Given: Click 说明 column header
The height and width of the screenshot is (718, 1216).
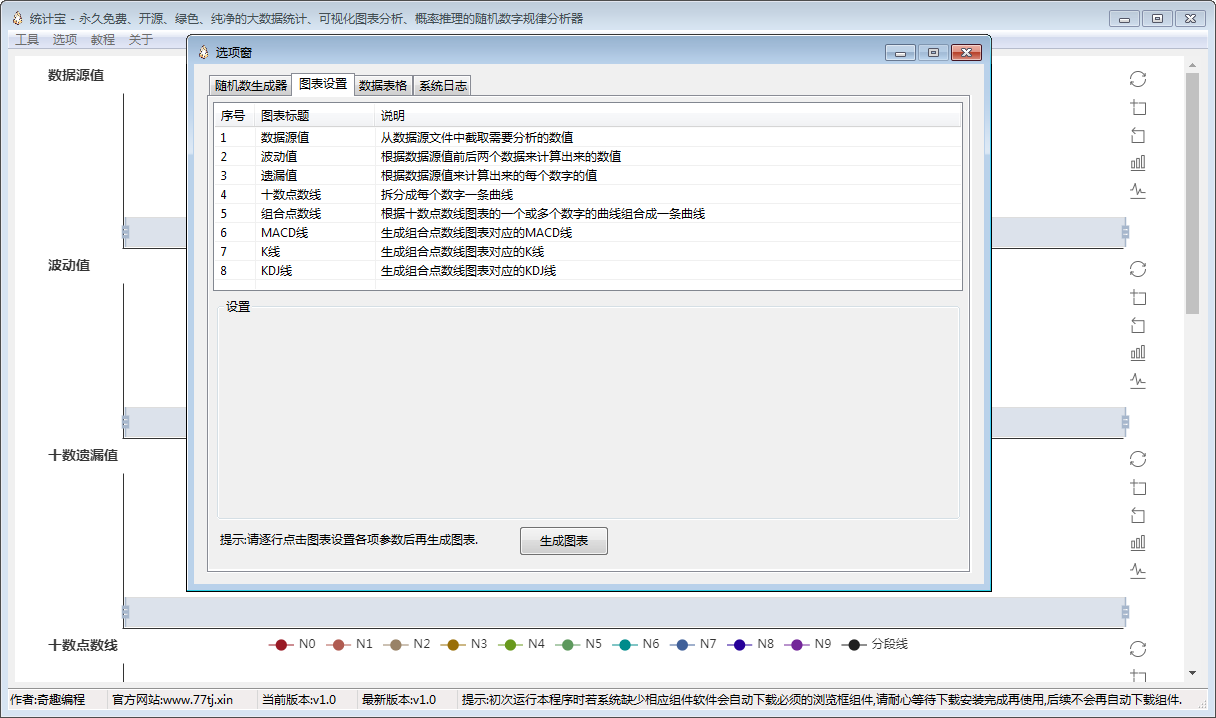Looking at the screenshot, I should tap(668, 116).
